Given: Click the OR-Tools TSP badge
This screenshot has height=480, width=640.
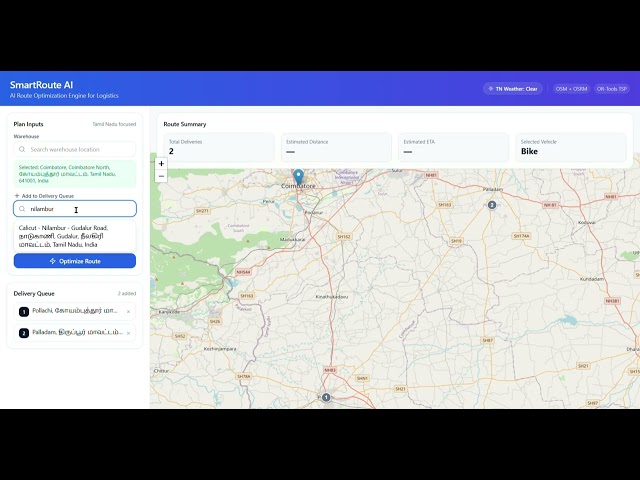Looking at the screenshot, I should (x=611, y=89).
